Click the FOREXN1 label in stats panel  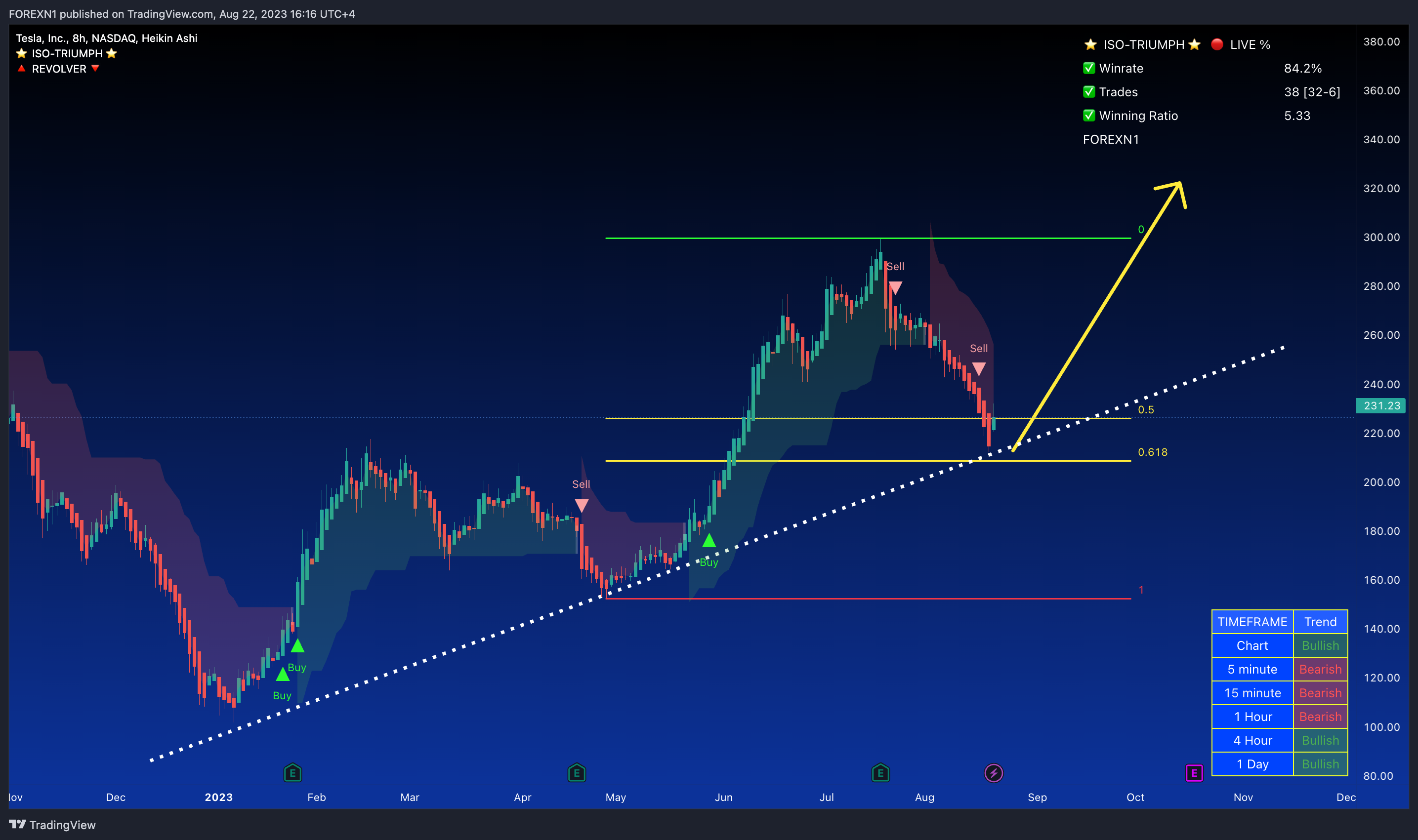pyautogui.click(x=1111, y=139)
